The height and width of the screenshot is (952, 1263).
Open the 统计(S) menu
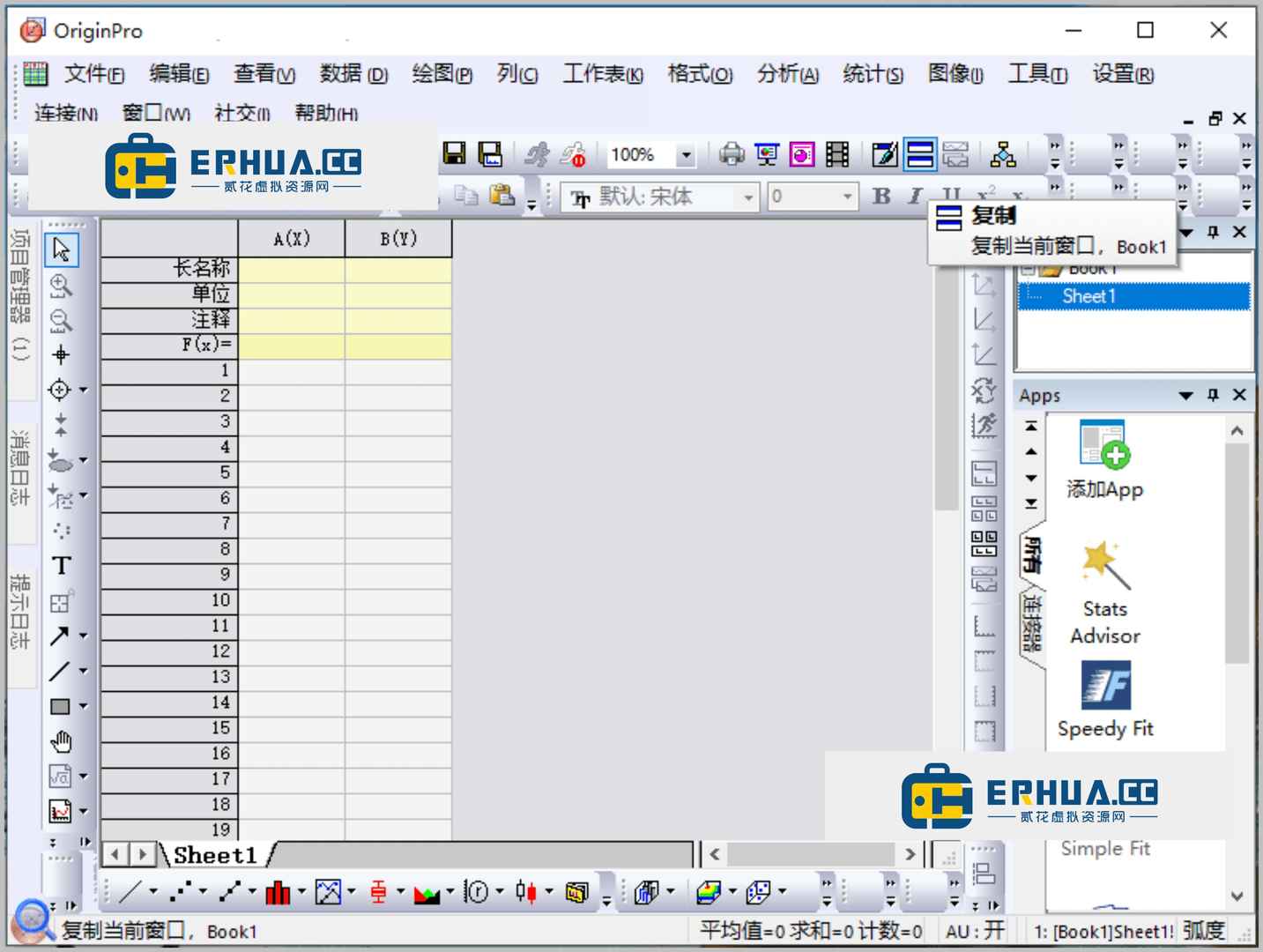[x=873, y=74]
